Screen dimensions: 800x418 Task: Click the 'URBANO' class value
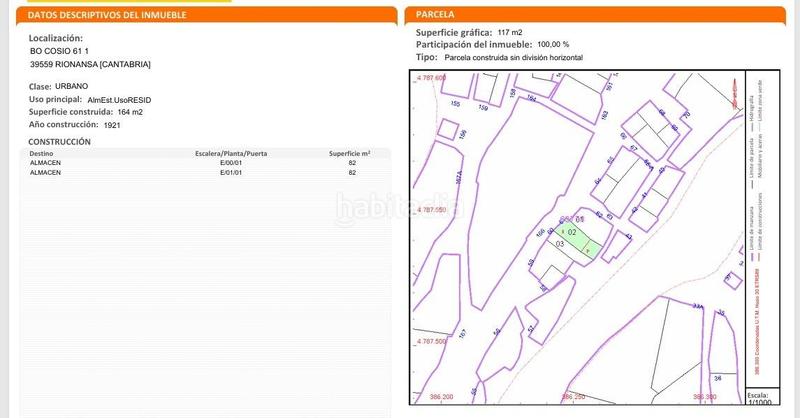[x=71, y=87]
